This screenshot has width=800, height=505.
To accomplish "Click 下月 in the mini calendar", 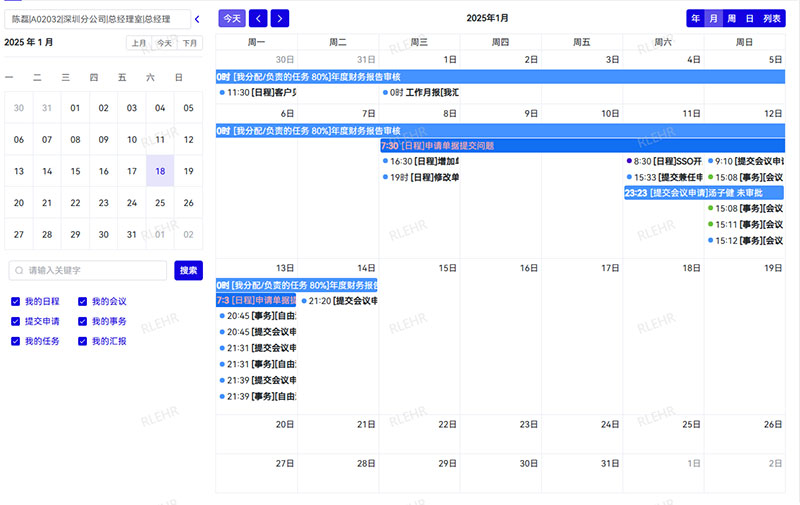I will (x=190, y=43).
